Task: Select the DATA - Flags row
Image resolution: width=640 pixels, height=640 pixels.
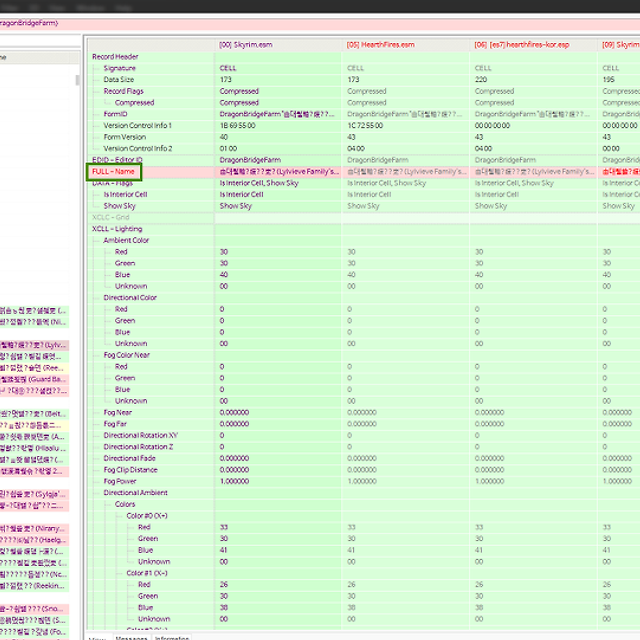Action: click(x=114, y=183)
